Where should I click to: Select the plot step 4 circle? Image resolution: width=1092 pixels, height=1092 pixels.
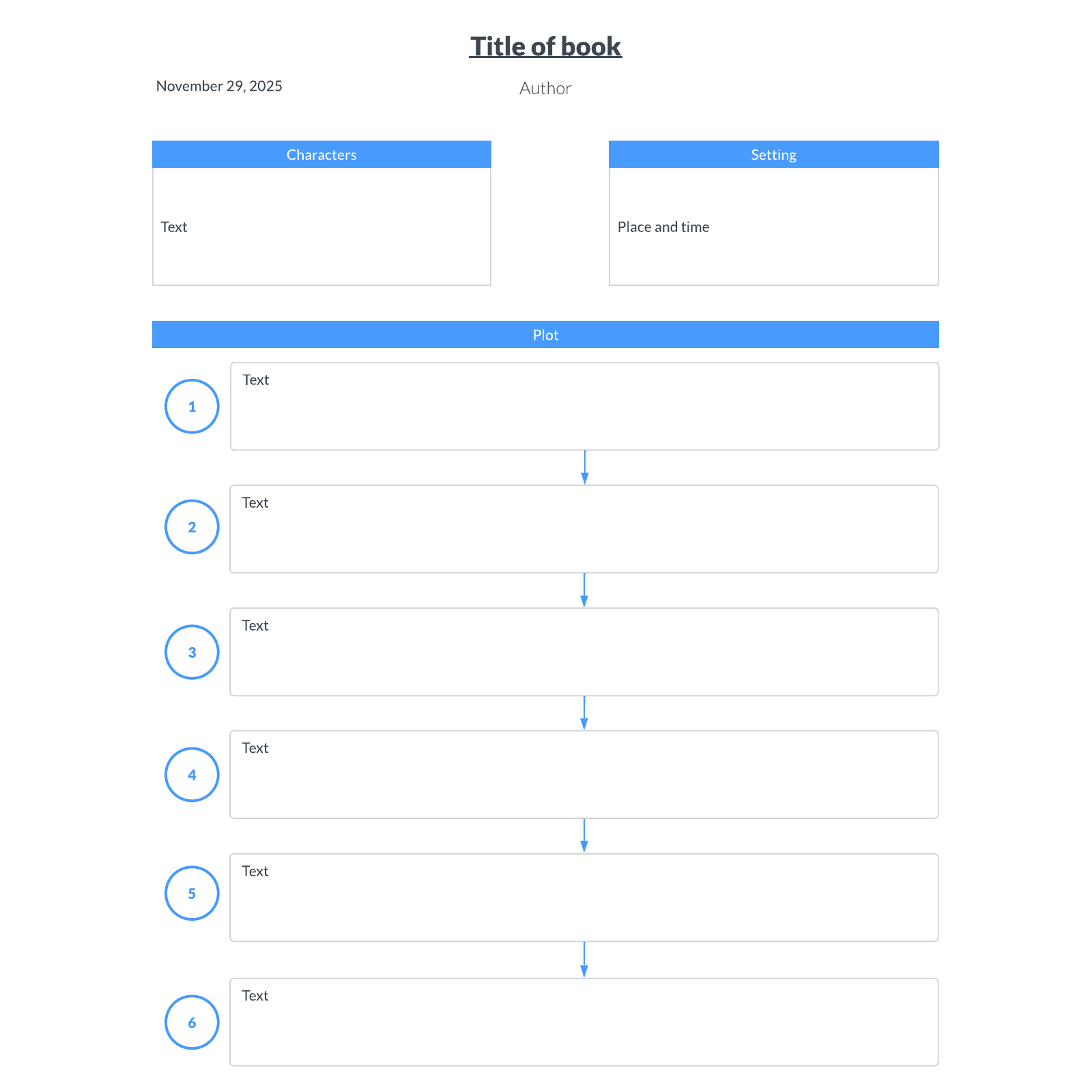tap(192, 775)
